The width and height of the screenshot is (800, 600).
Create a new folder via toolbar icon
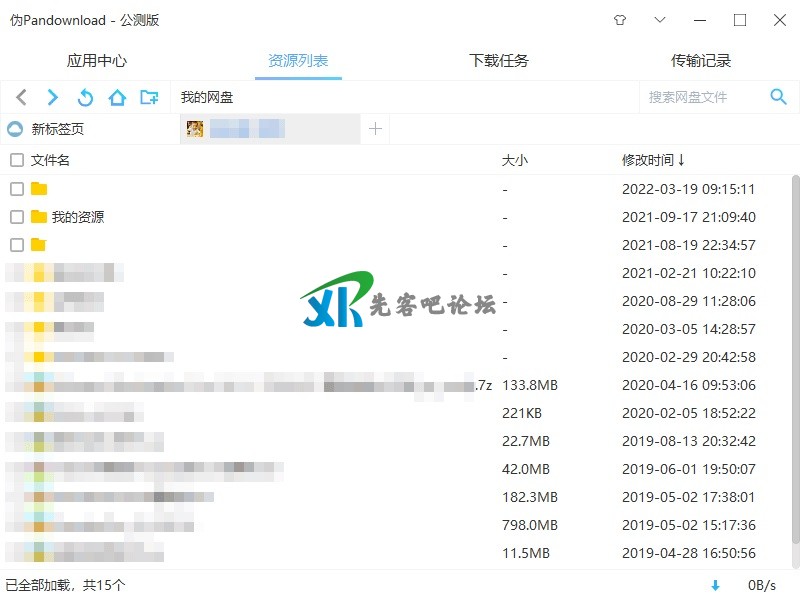coord(149,97)
